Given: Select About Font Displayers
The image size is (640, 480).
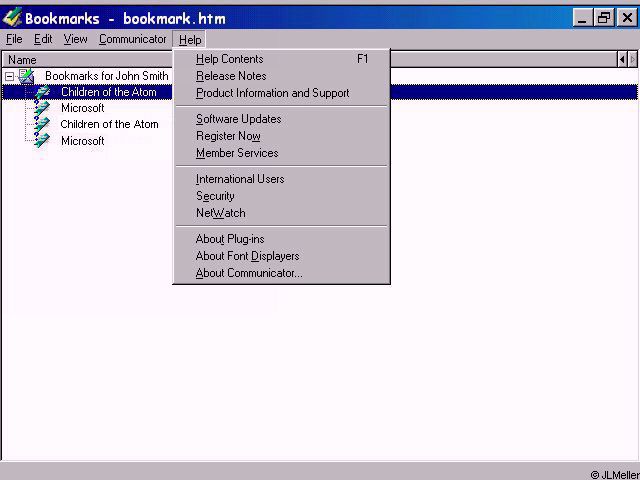Looking at the screenshot, I should pyautogui.click(x=282, y=256).
